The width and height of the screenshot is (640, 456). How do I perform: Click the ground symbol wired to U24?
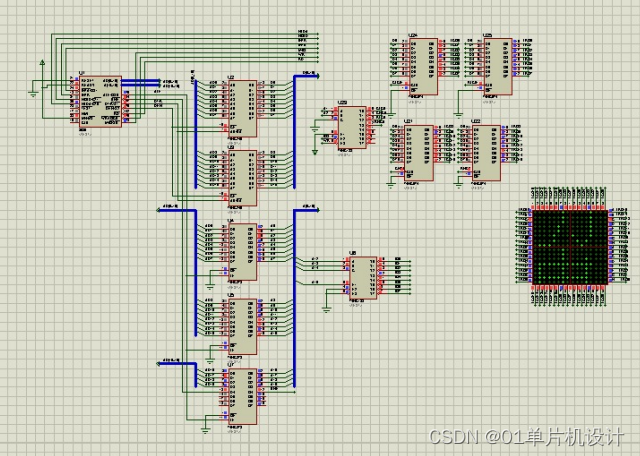391,115
